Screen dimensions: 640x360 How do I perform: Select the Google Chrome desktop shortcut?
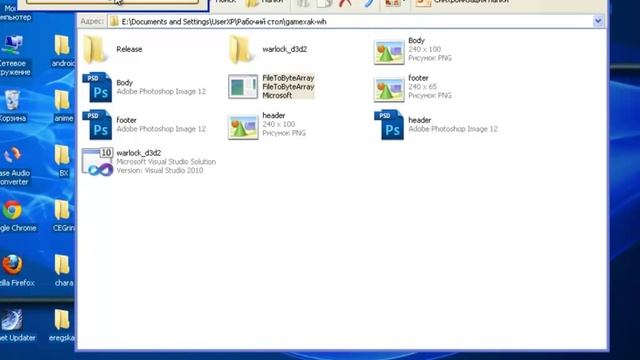18,216
